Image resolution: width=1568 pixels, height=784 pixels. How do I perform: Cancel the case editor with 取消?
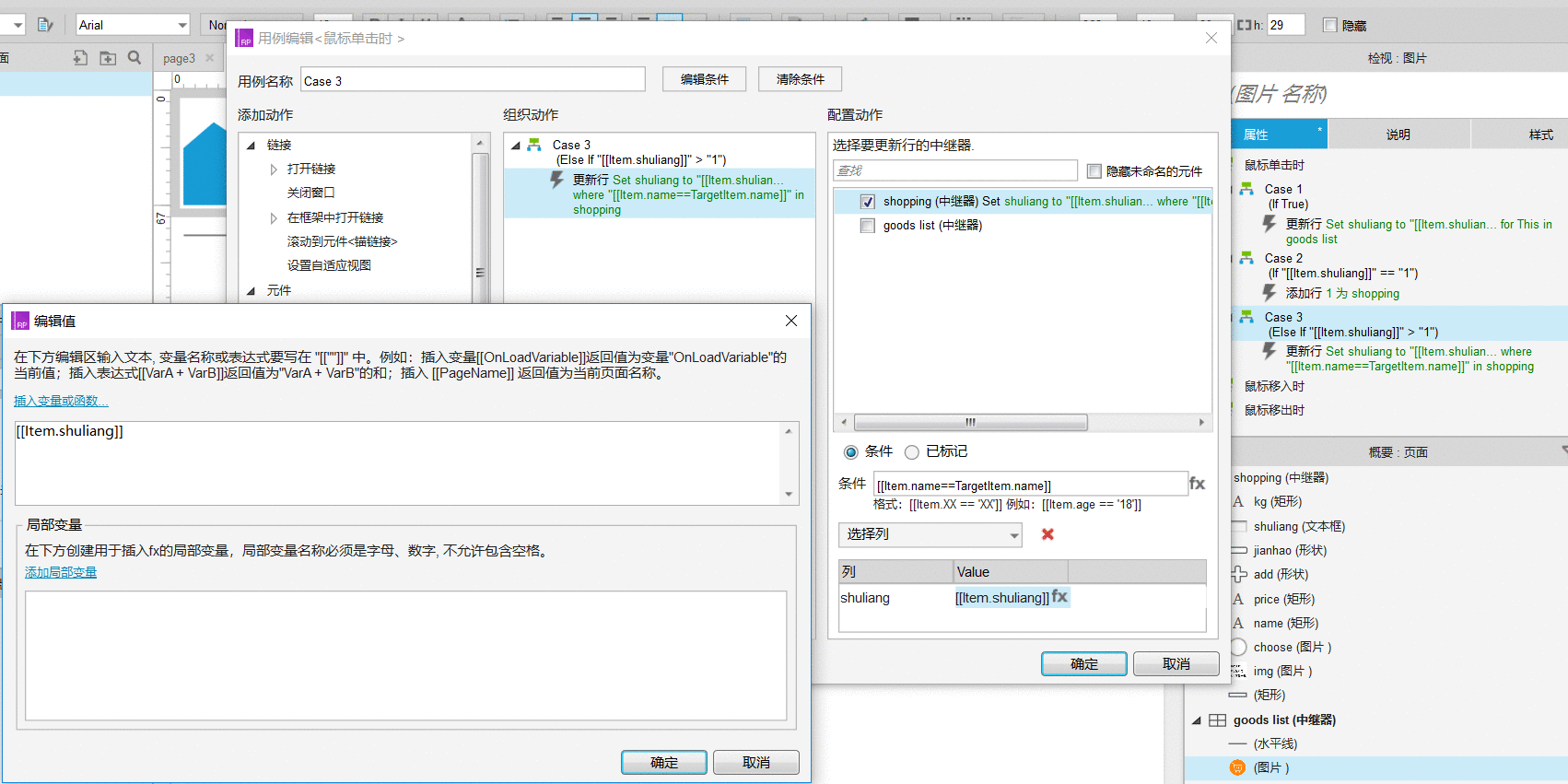(1176, 664)
